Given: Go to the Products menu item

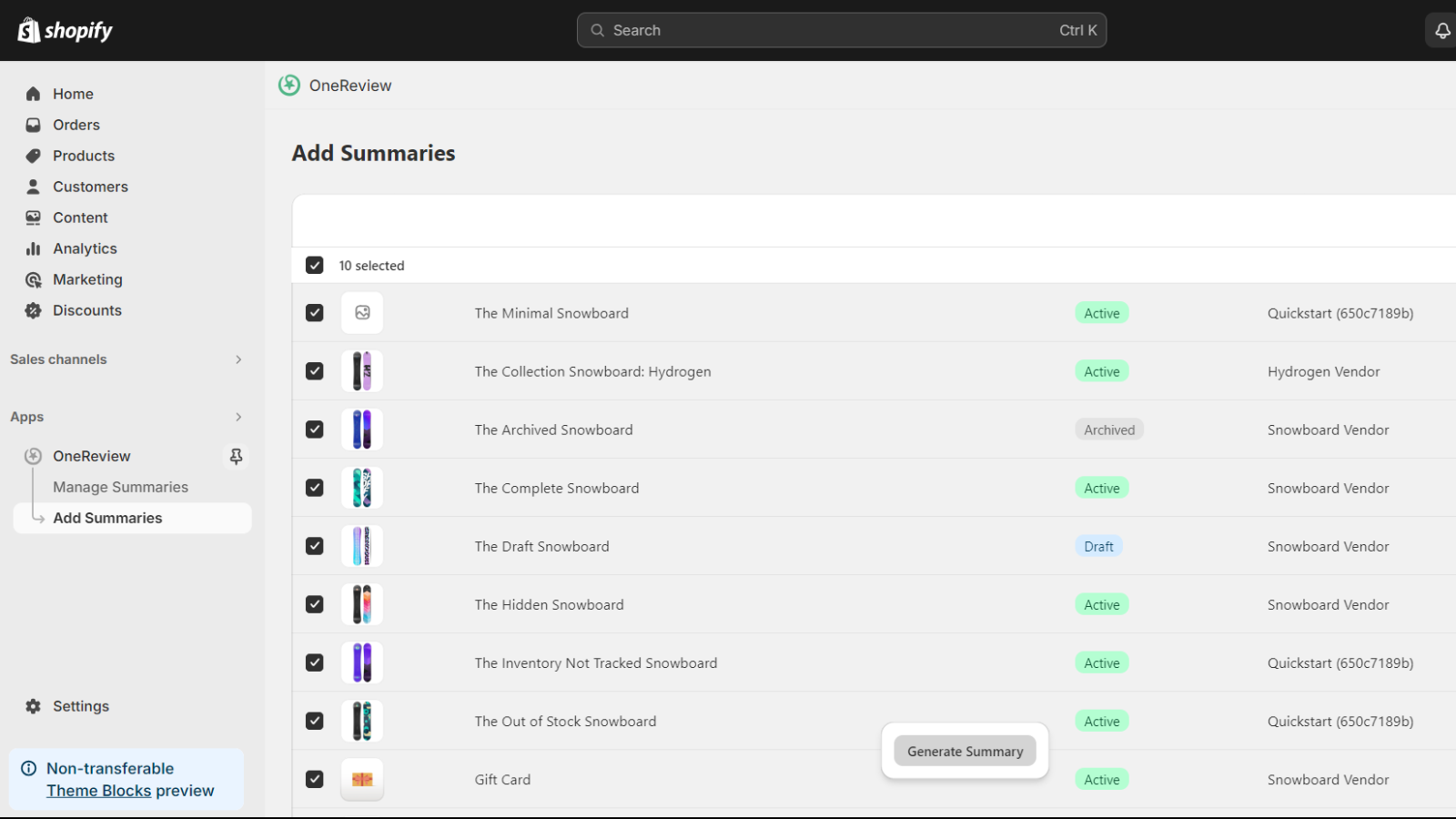Looking at the screenshot, I should coord(84,156).
